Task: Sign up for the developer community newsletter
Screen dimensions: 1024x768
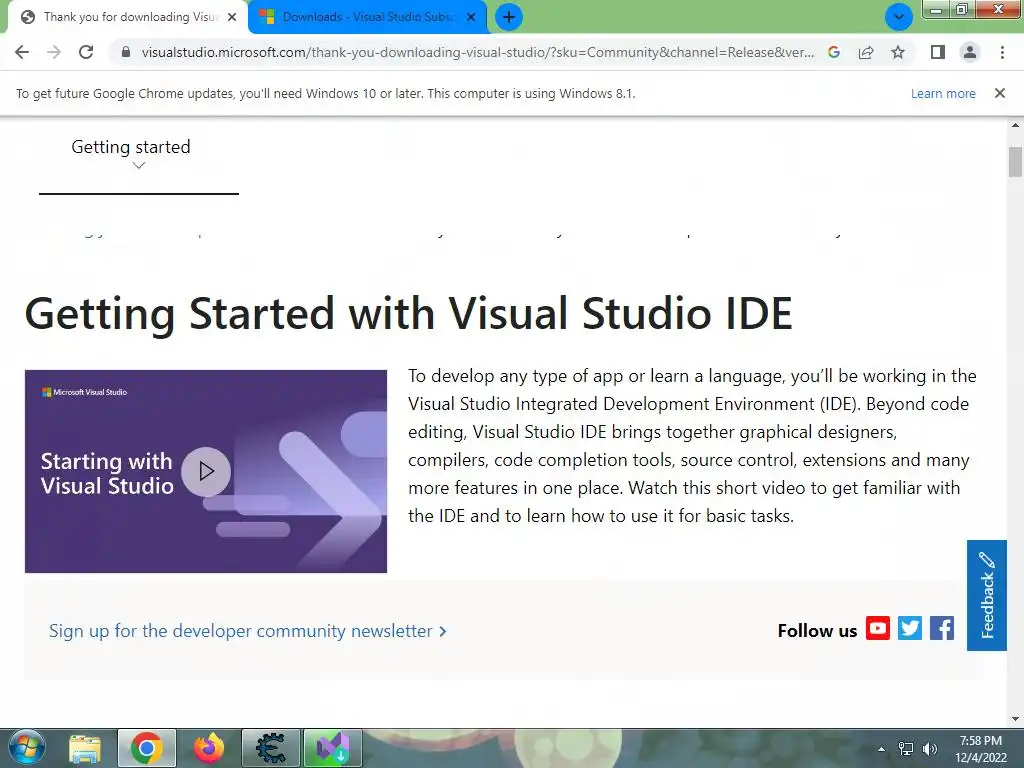Action: (x=248, y=631)
